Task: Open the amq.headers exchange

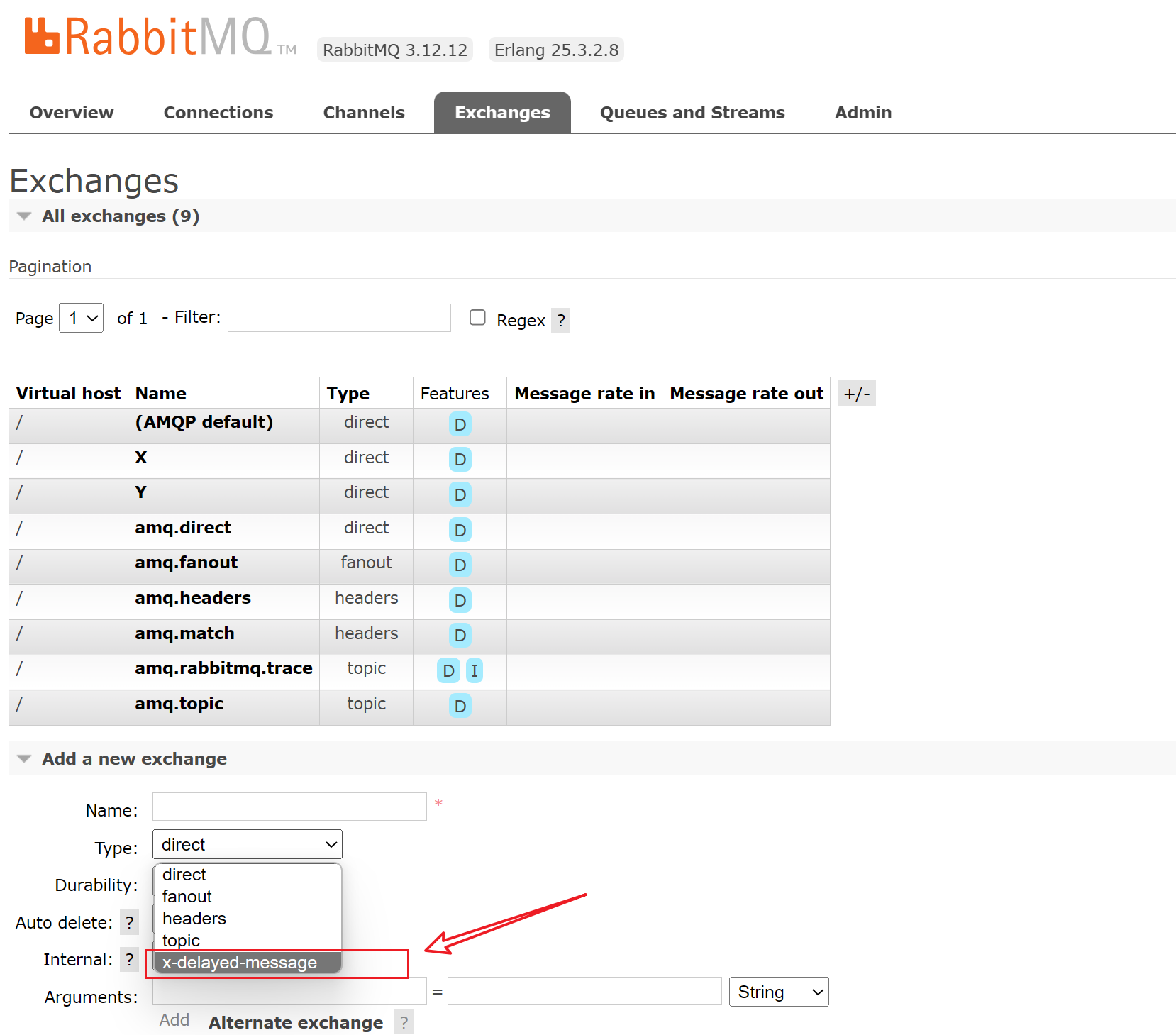Action: [x=193, y=598]
